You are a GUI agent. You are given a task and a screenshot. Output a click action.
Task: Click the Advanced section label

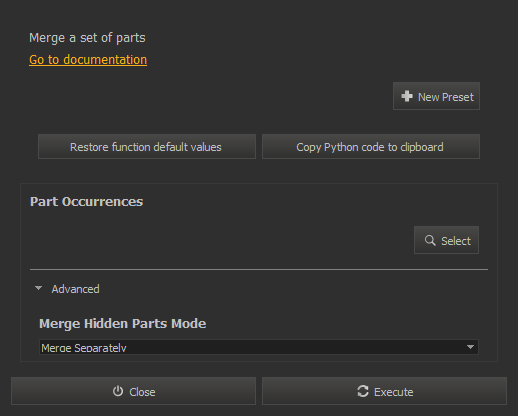click(x=75, y=289)
